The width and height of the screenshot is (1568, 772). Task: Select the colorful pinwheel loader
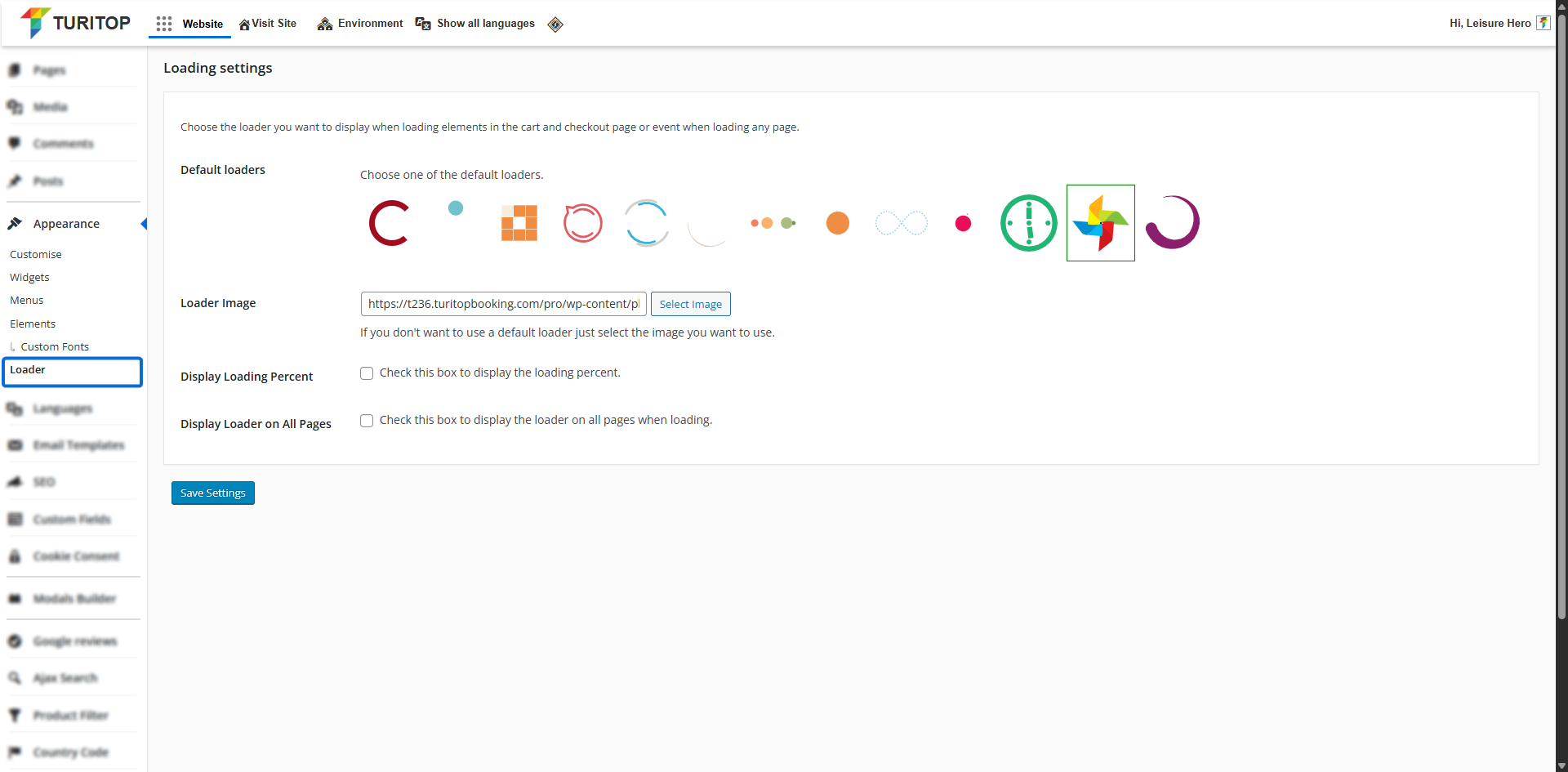coord(1100,223)
